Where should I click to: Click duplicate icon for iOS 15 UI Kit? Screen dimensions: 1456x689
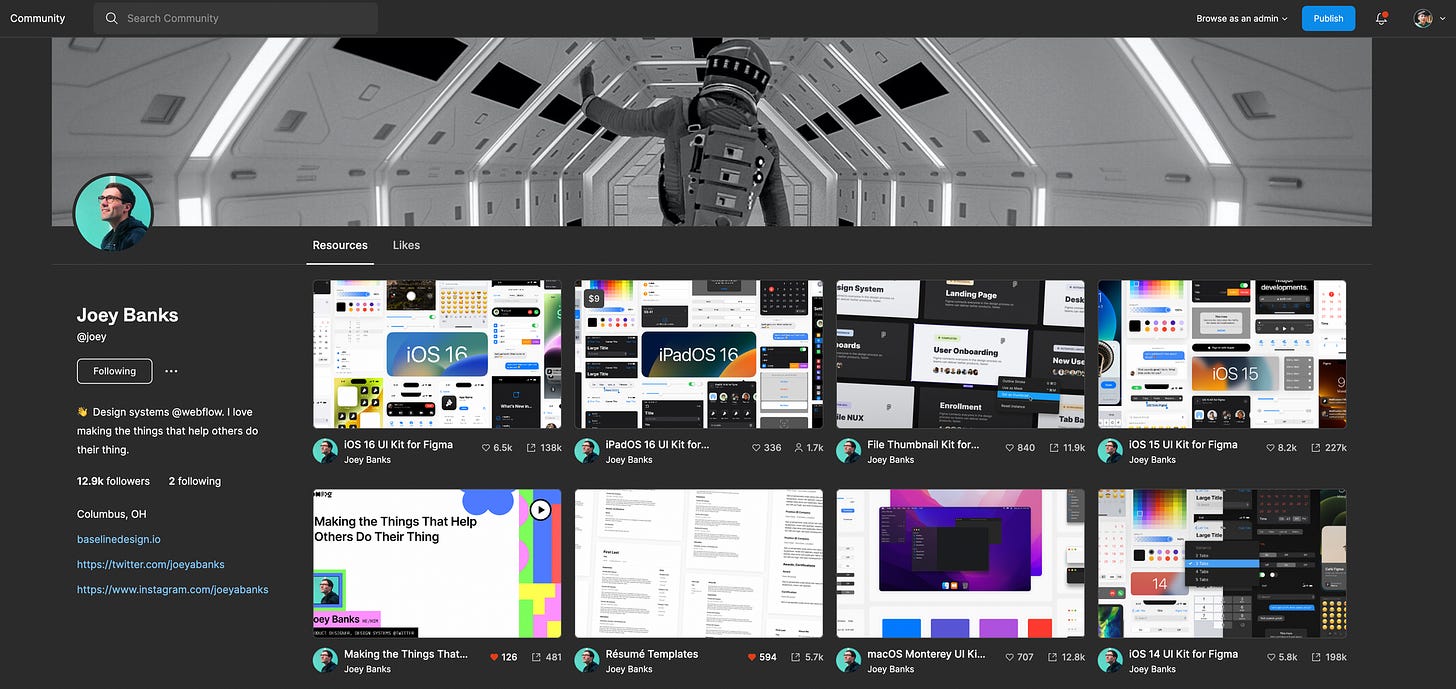pyautogui.click(x=1315, y=448)
